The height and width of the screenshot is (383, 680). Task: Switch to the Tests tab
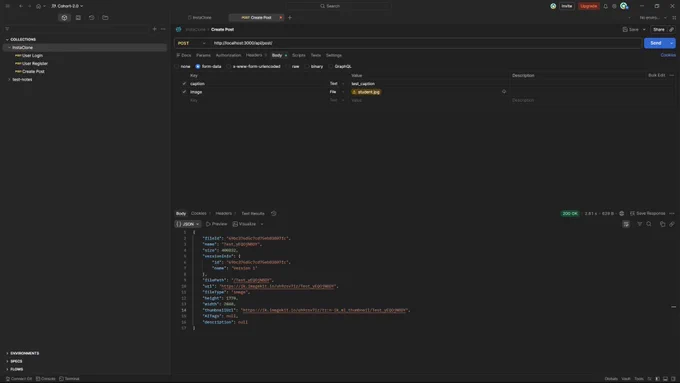pos(316,56)
